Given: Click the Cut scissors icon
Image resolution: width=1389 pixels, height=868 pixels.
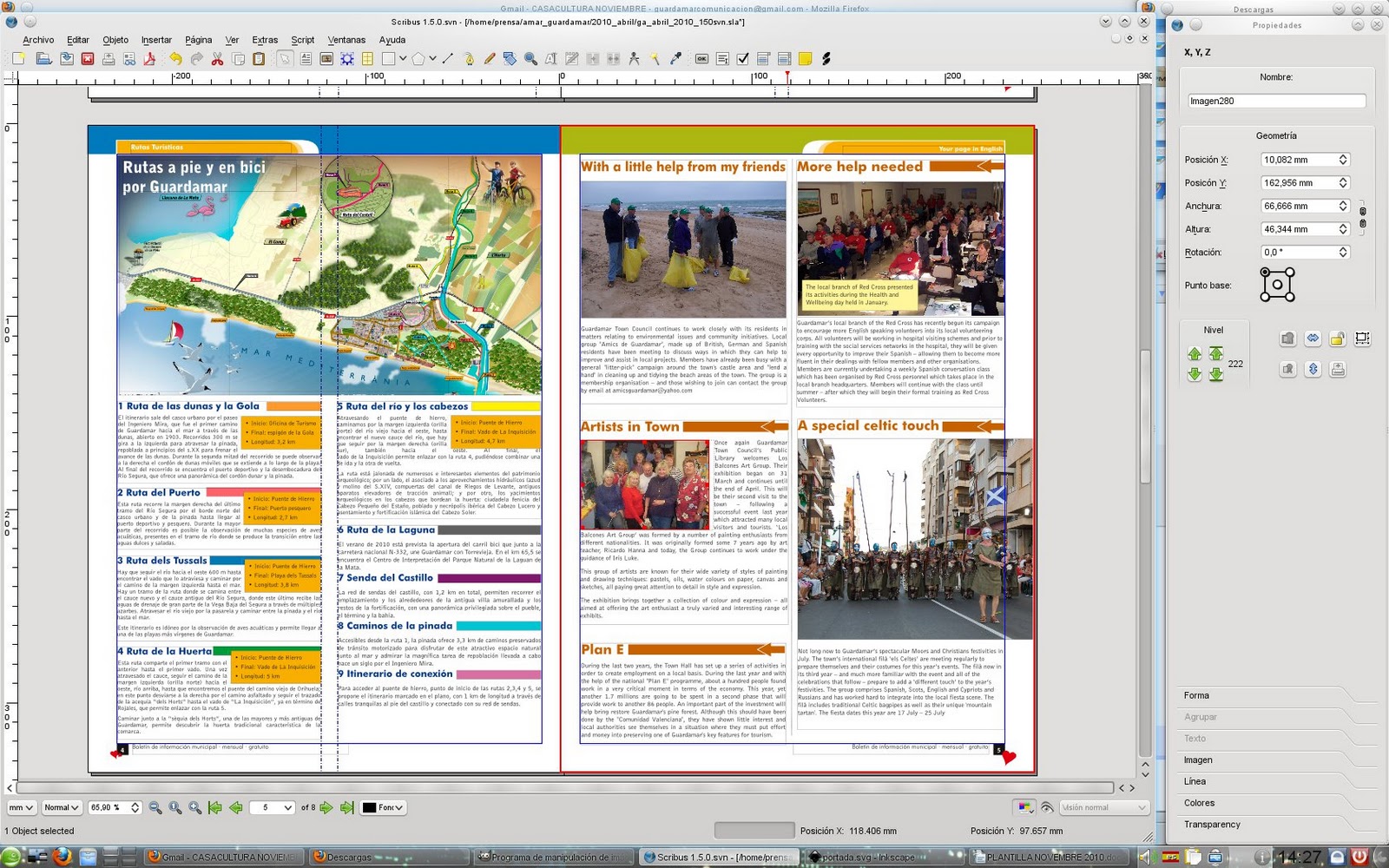Looking at the screenshot, I should pyautogui.click(x=217, y=59).
